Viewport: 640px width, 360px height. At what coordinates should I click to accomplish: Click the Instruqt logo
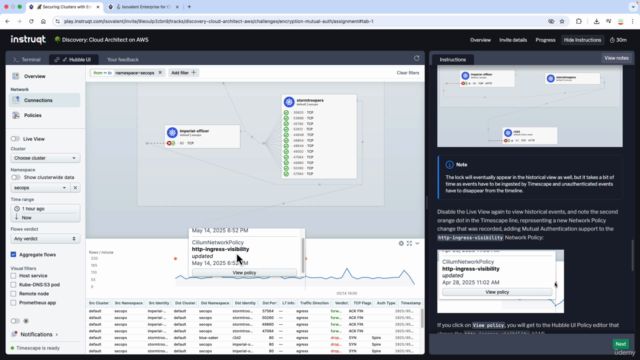click(x=28, y=40)
